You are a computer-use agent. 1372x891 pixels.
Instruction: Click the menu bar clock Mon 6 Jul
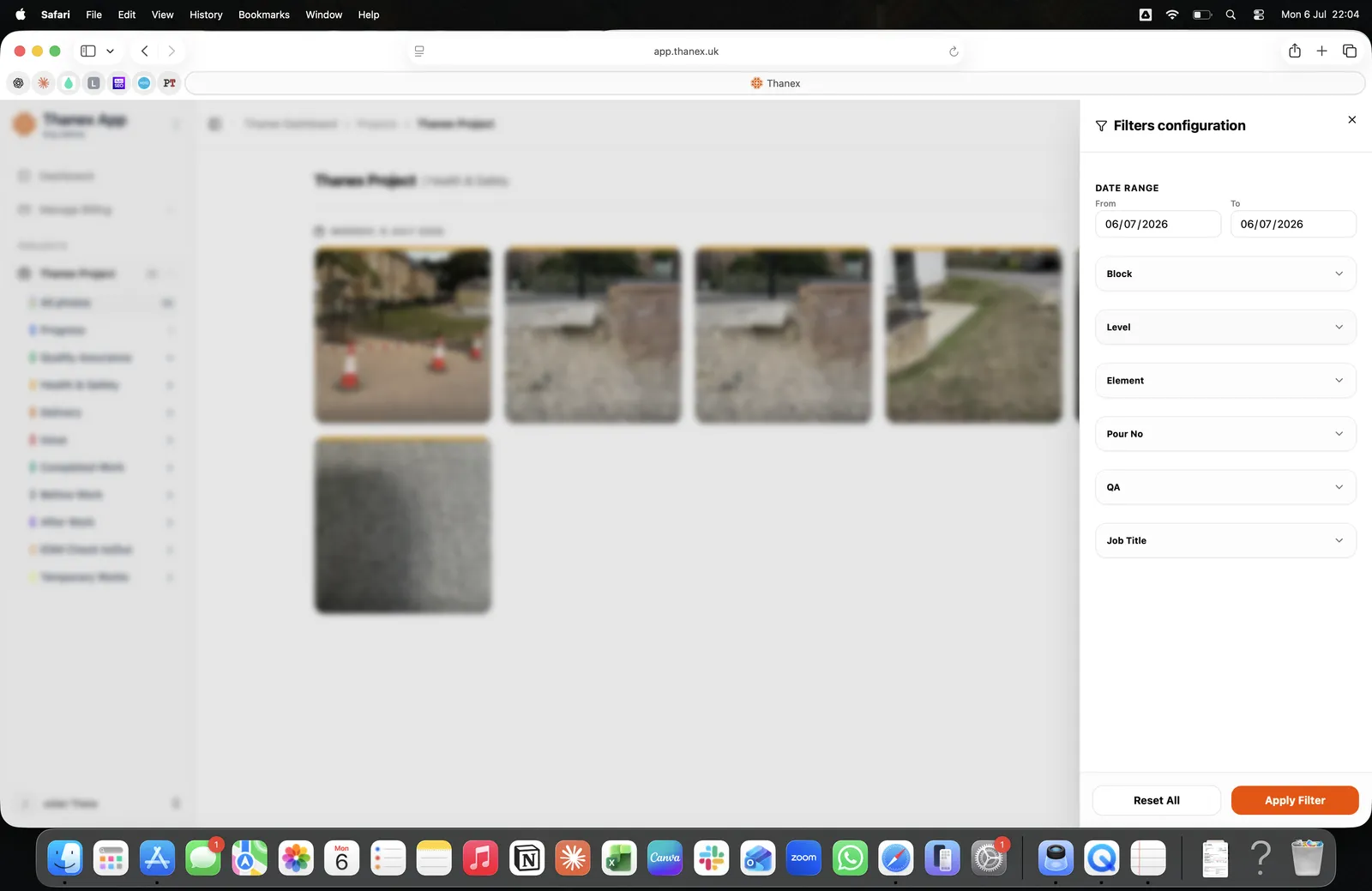click(1320, 15)
